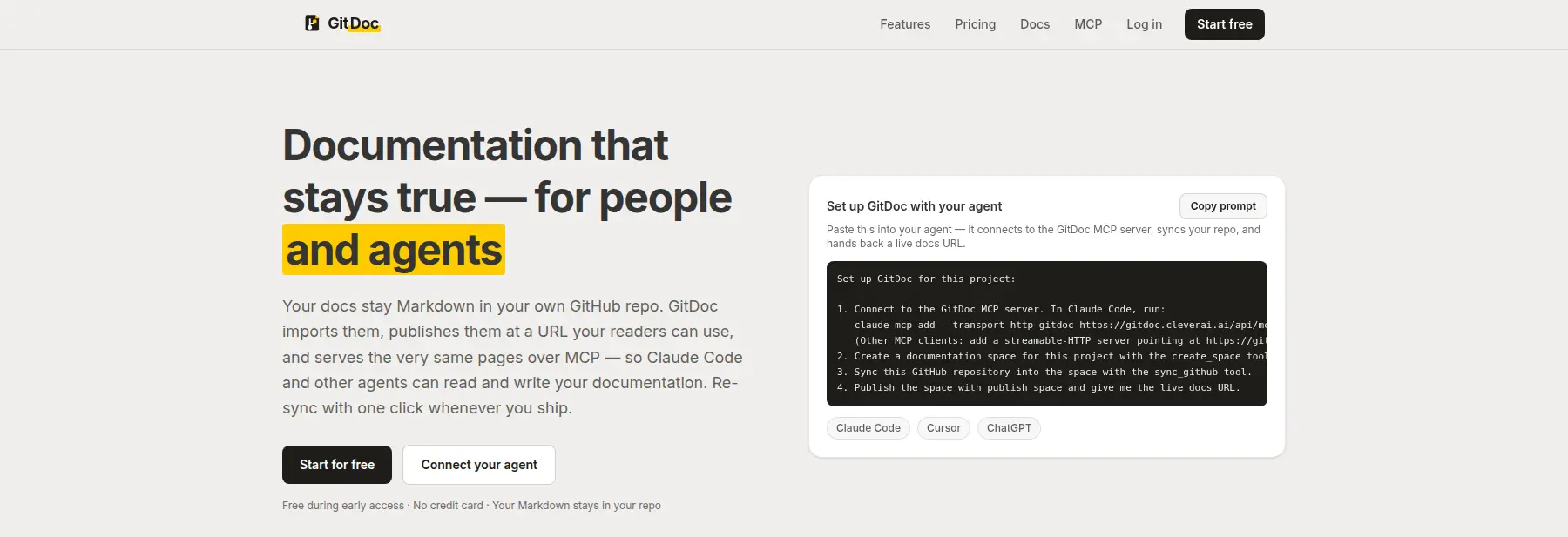The image size is (1568, 537).
Task: Click the 'claude mcp add --transport' command line
Action: coord(1060,325)
